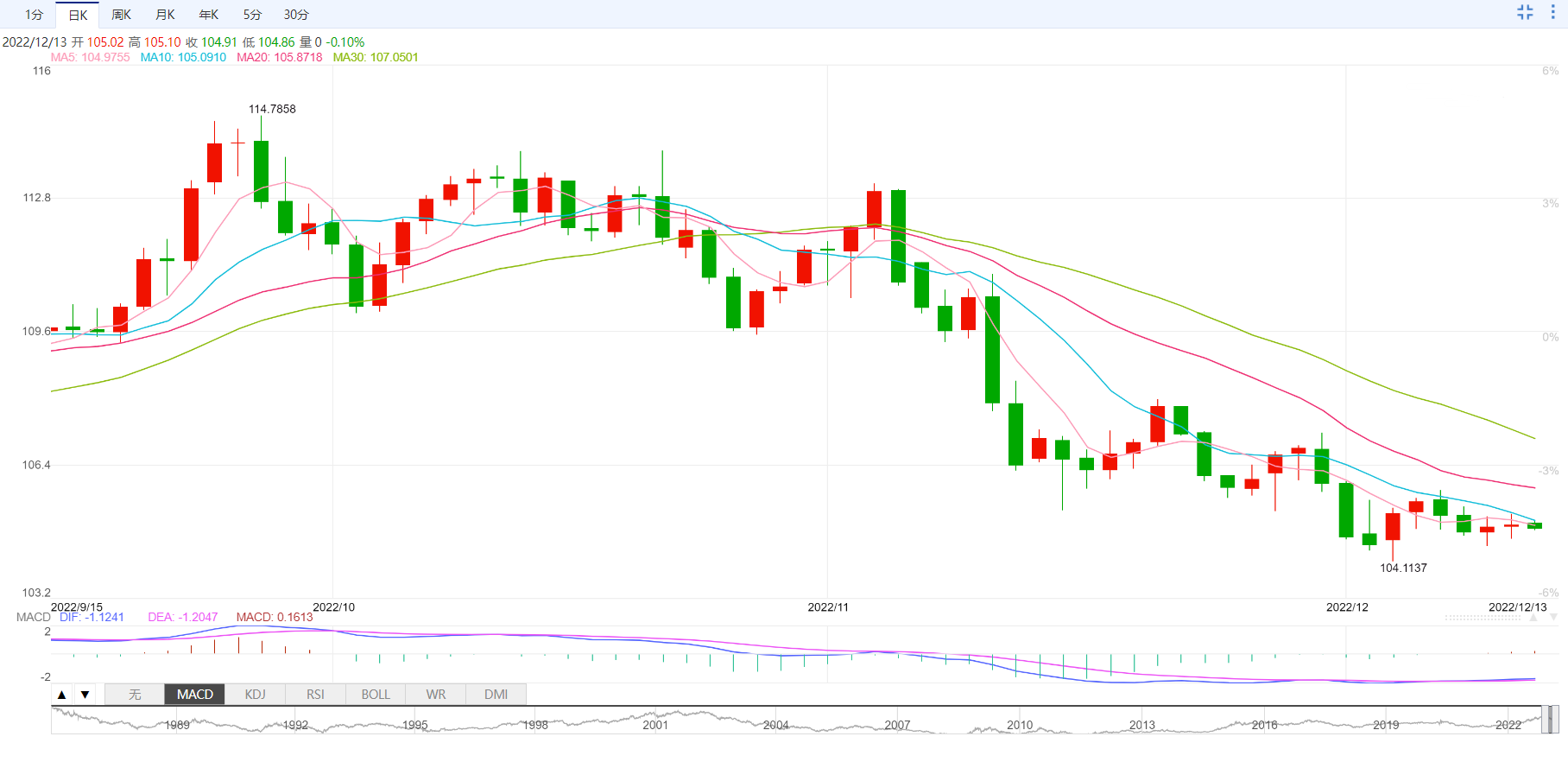Click the left handle of the range slider

coord(1545,720)
